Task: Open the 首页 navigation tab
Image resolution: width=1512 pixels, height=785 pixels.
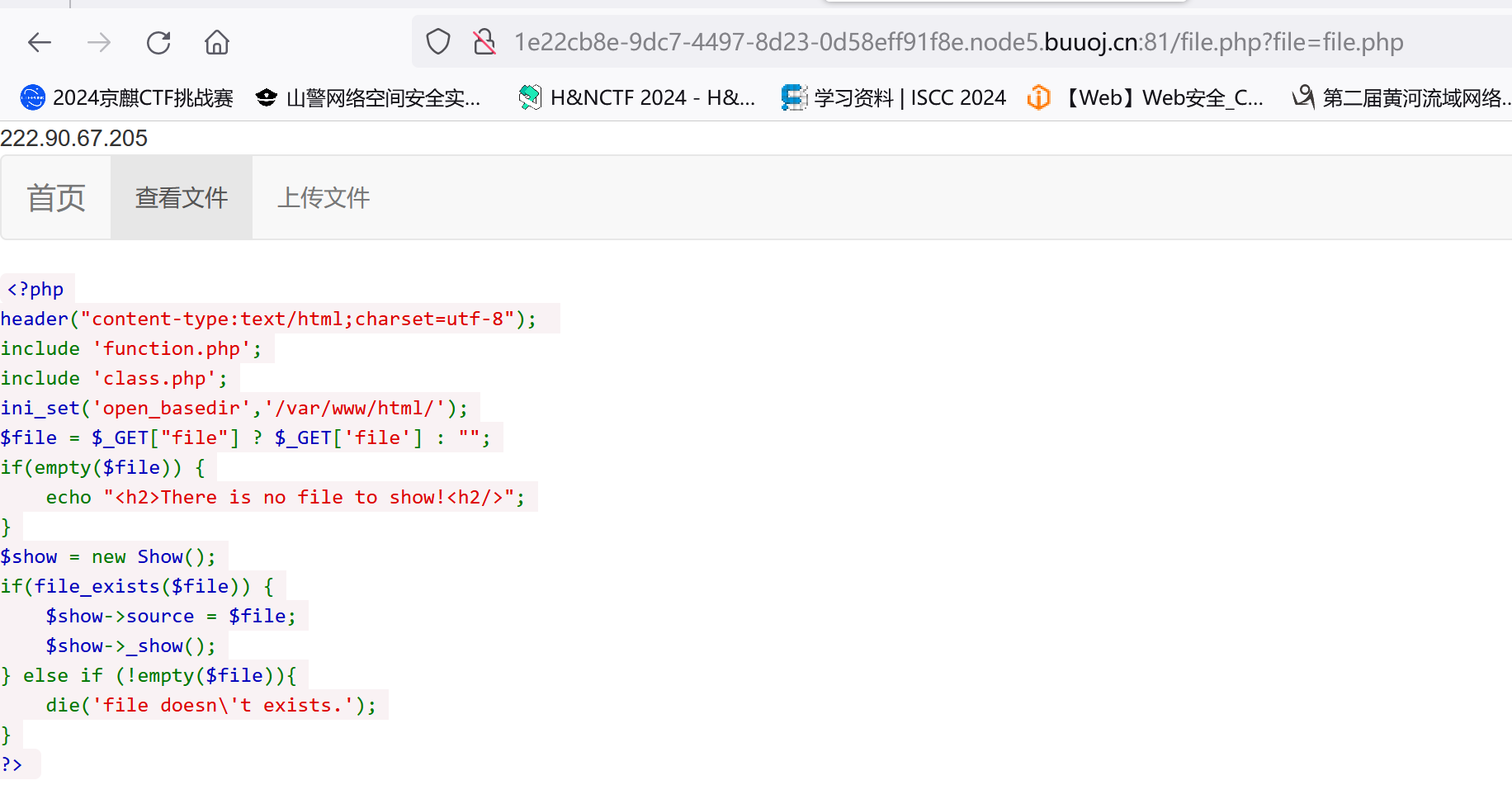Action: (56, 198)
